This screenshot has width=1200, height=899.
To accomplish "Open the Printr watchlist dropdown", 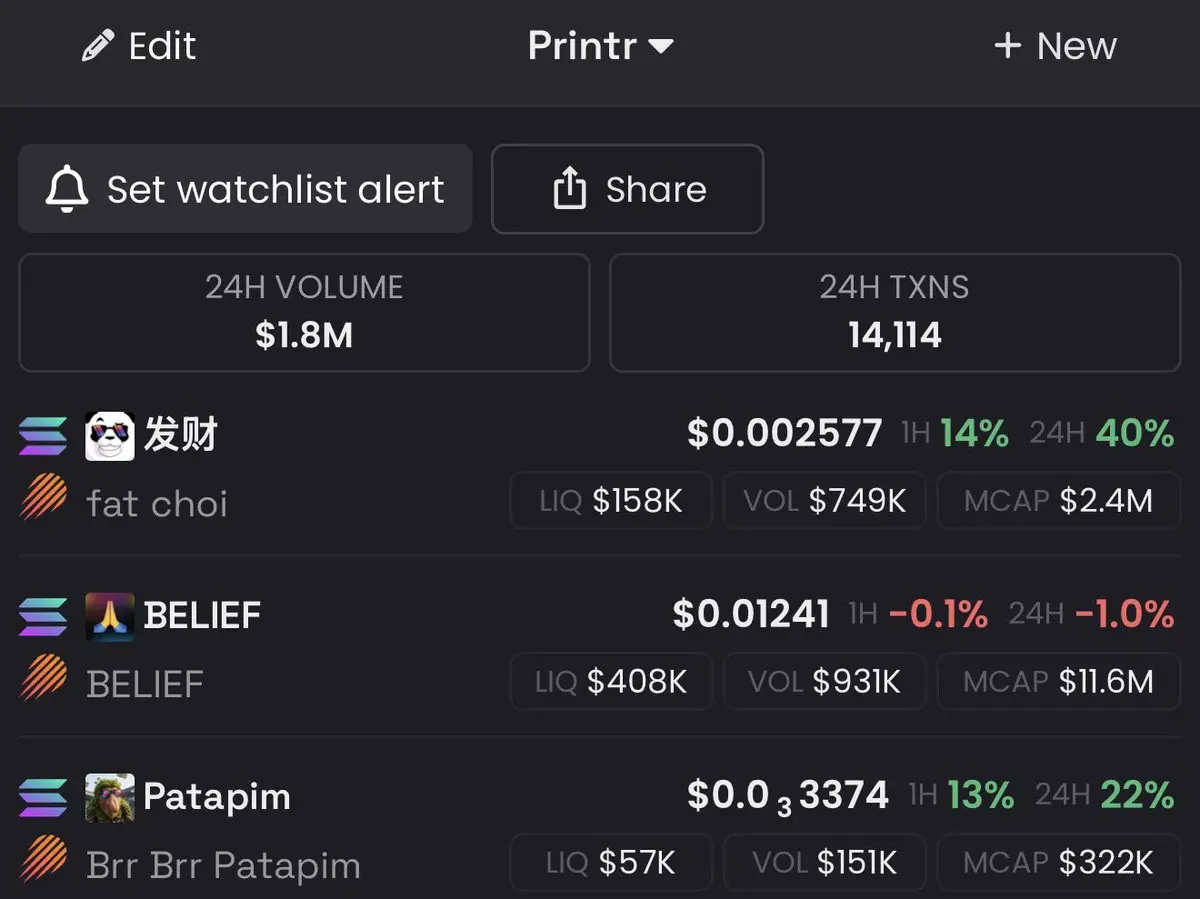I will (x=600, y=46).
